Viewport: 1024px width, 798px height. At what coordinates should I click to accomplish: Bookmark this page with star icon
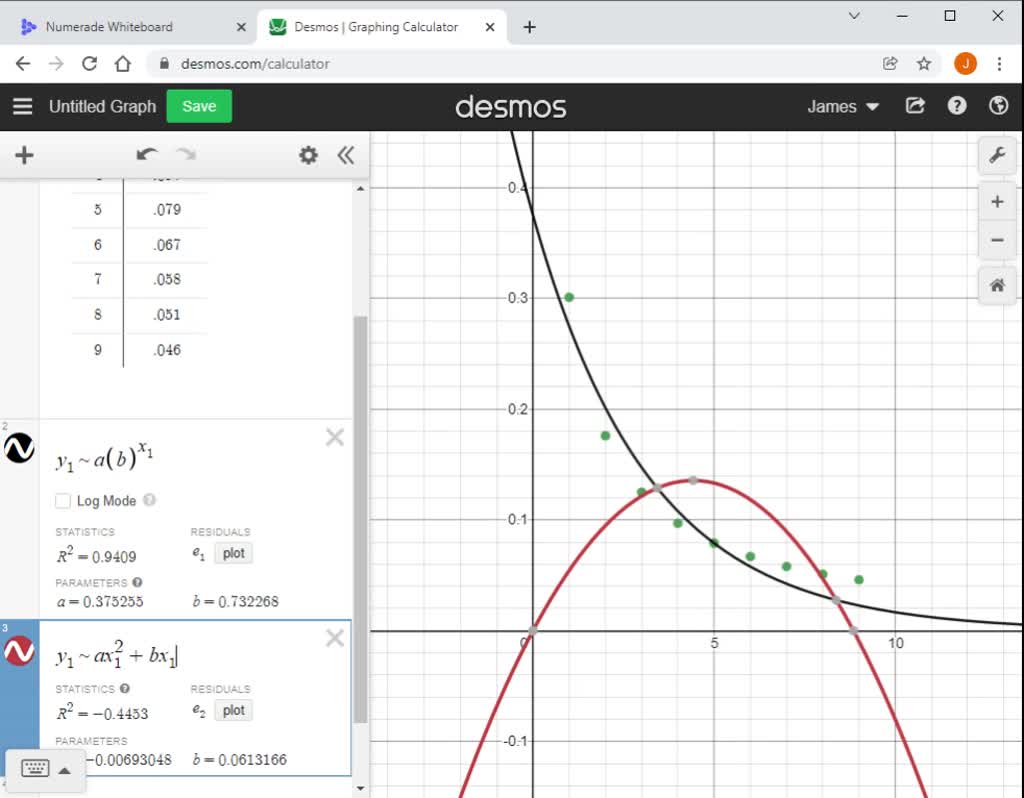[923, 63]
